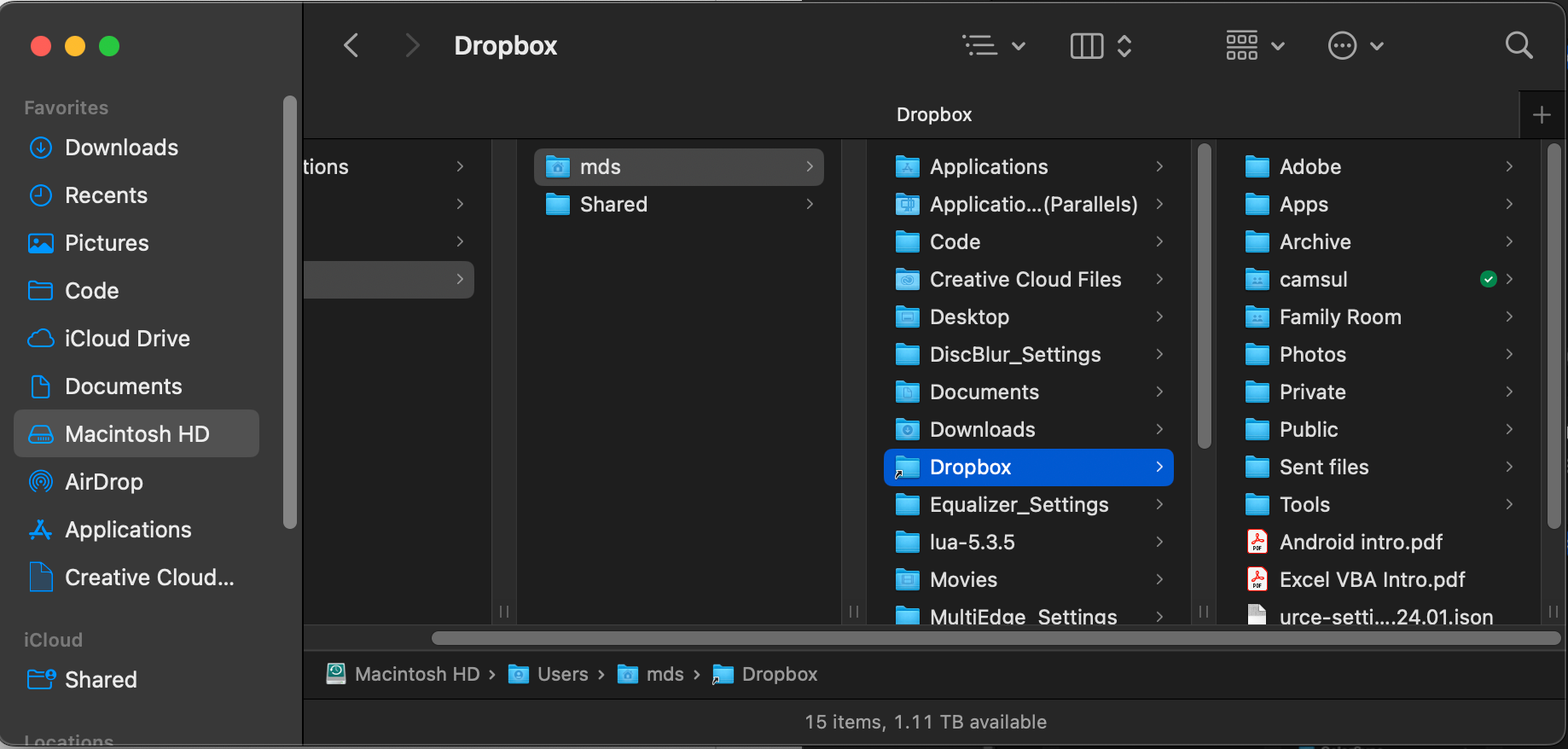Screen dimensions: 1568x749
Task: Click the Dropbox column vertical scrollbar
Action: [x=1554, y=336]
